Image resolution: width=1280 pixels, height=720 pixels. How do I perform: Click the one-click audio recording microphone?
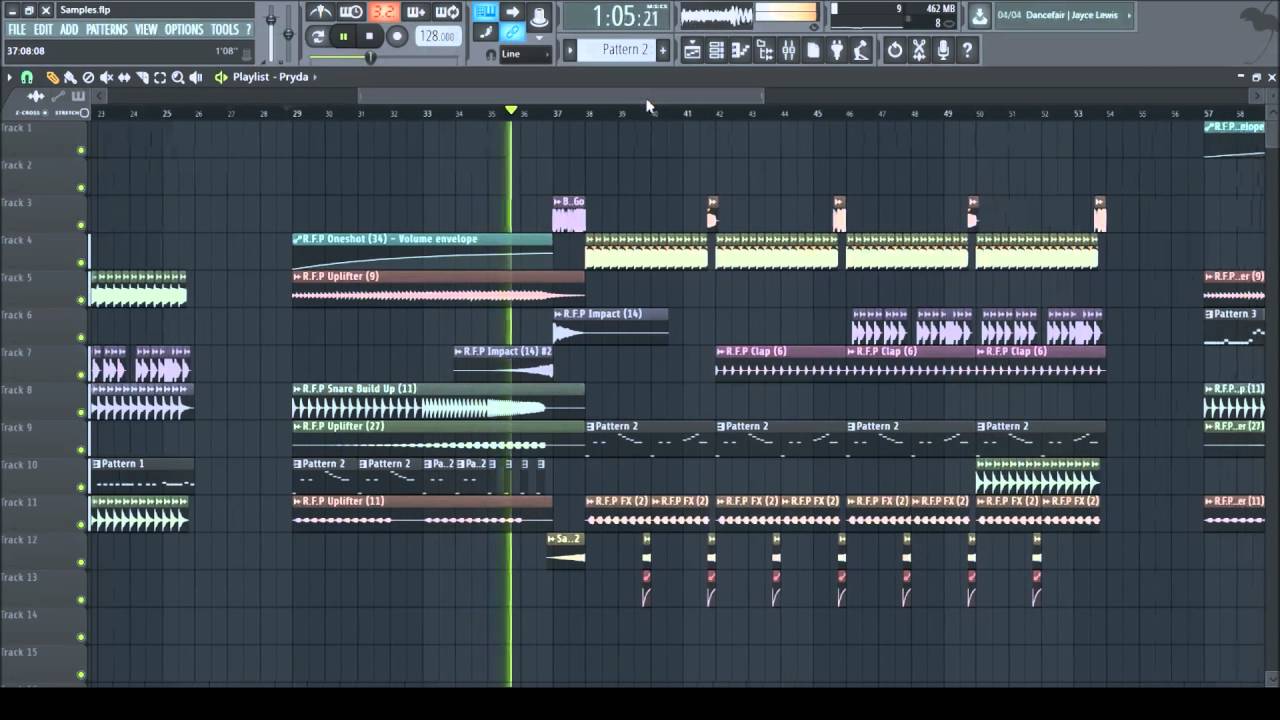(943, 50)
